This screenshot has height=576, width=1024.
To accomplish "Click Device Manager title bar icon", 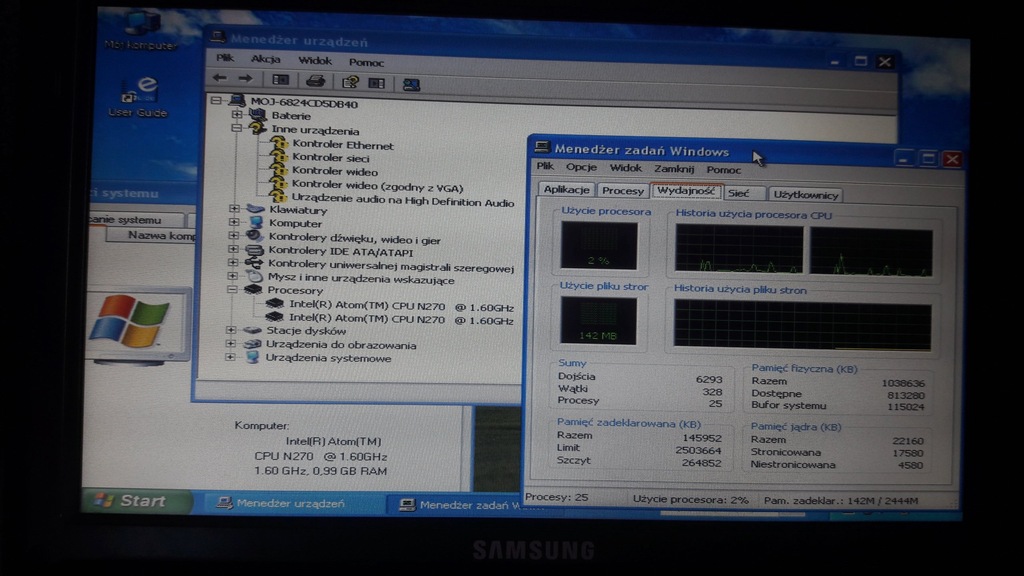I will click(217, 38).
